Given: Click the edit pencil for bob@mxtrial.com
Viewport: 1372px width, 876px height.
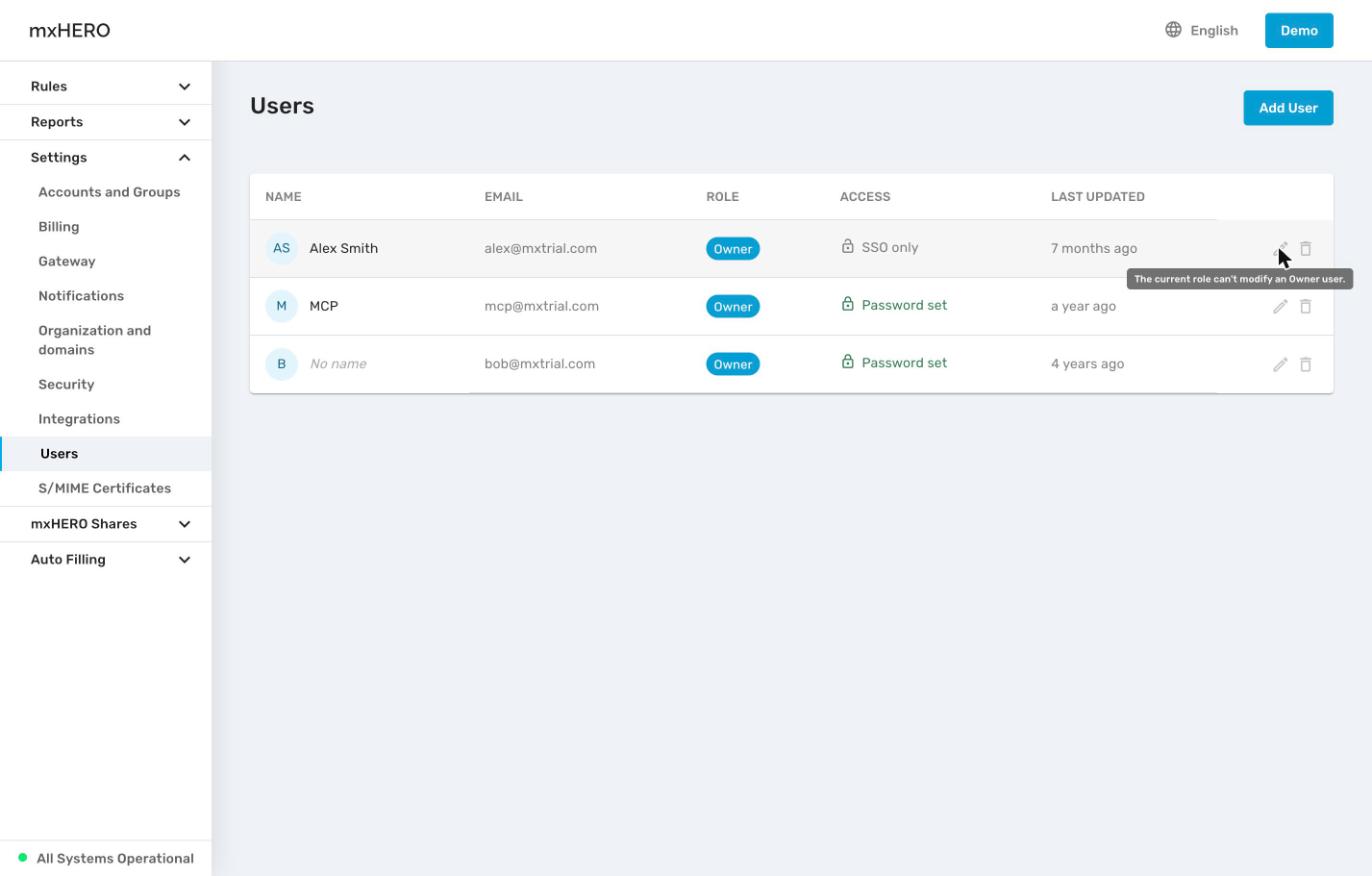Looking at the screenshot, I should 1280,365.
